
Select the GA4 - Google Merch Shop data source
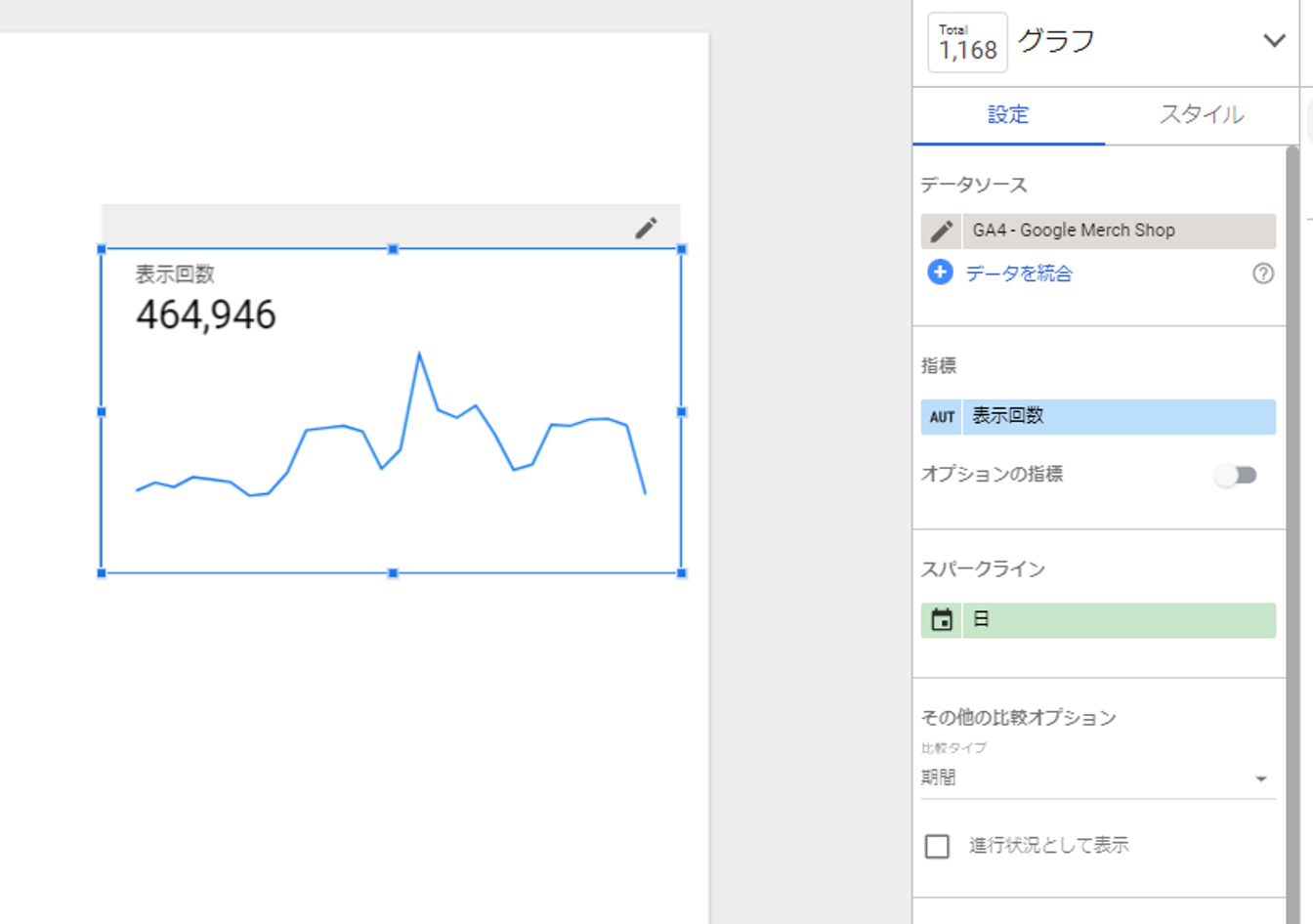[1119, 231]
